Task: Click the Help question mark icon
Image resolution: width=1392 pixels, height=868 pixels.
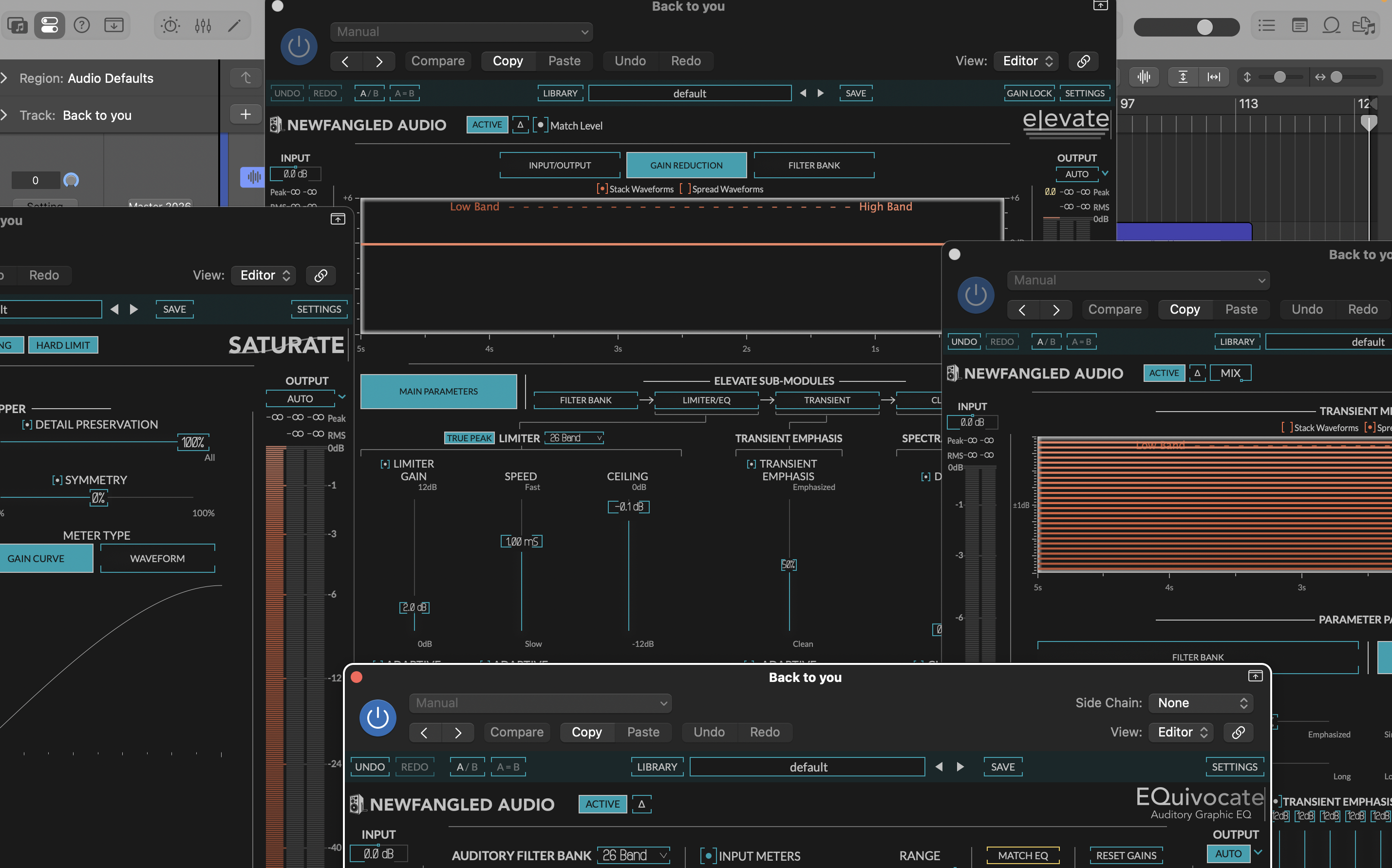Action: (x=81, y=25)
